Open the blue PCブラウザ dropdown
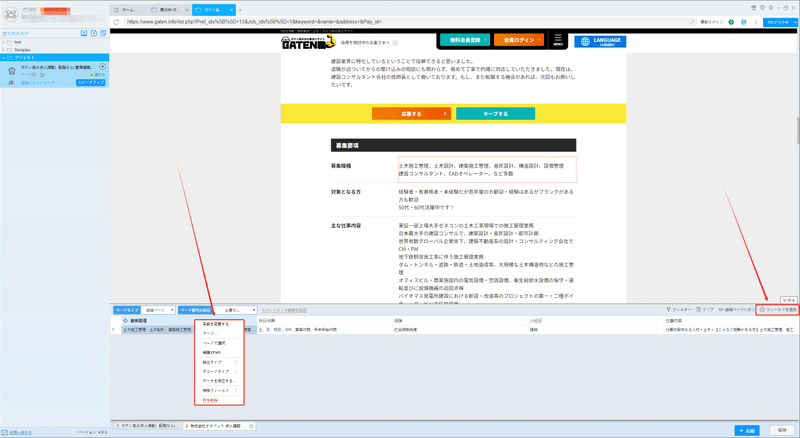The width and height of the screenshot is (800, 438). (x=781, y=22)
